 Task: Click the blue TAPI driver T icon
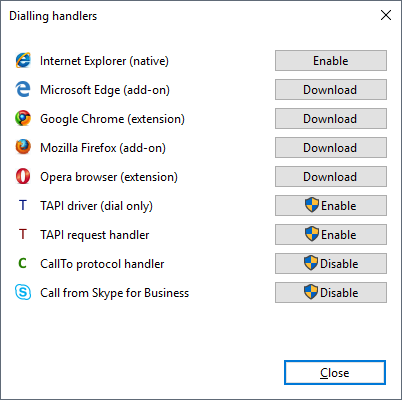pyautogui.click(x=23, y=205)
